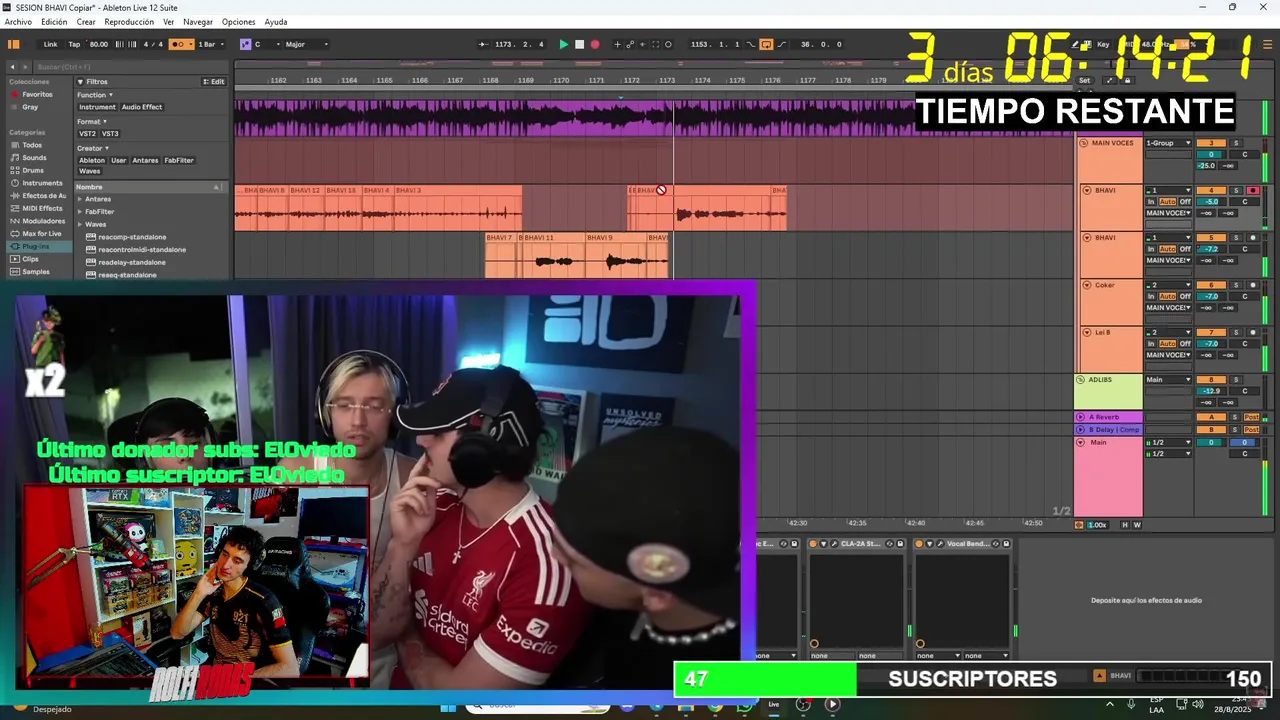Adjust ADLIBS volume value -12.9
The height and width of the screenshot is (720, 1280).
click(1211, 391)
